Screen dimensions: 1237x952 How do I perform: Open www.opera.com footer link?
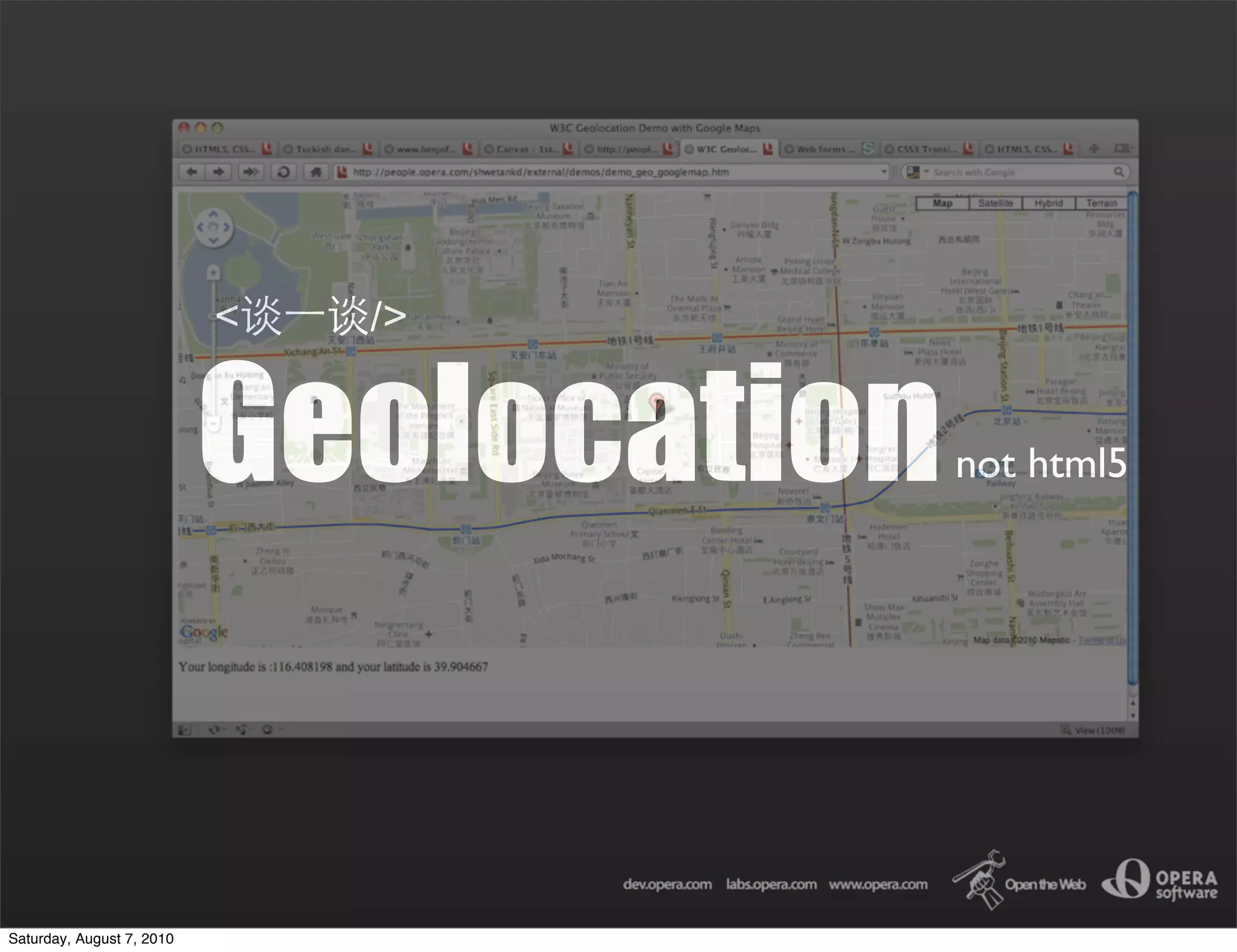pos(878,884)
